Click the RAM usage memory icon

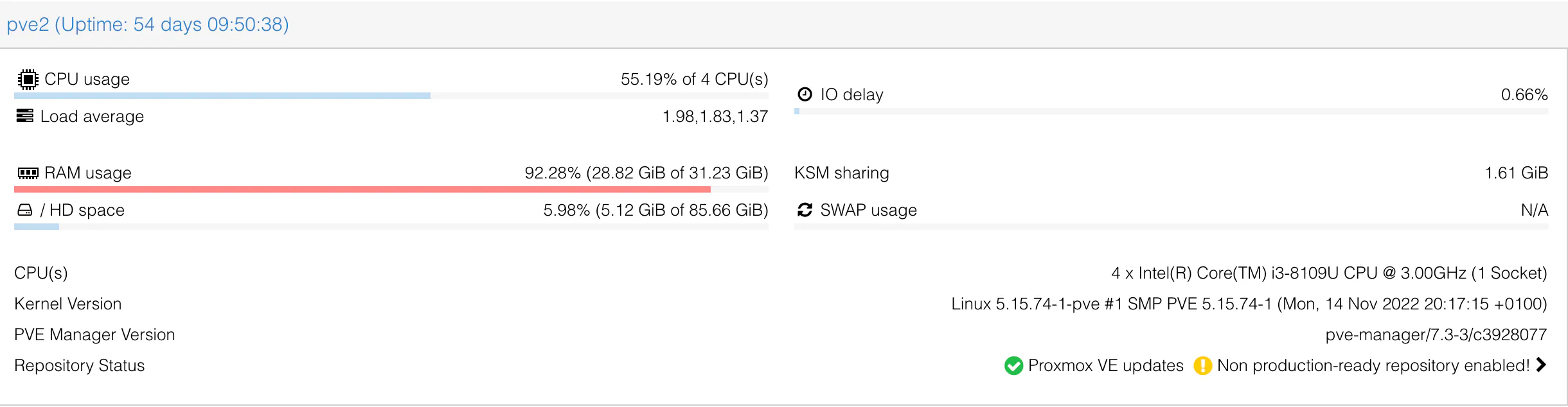pos(28,173)
